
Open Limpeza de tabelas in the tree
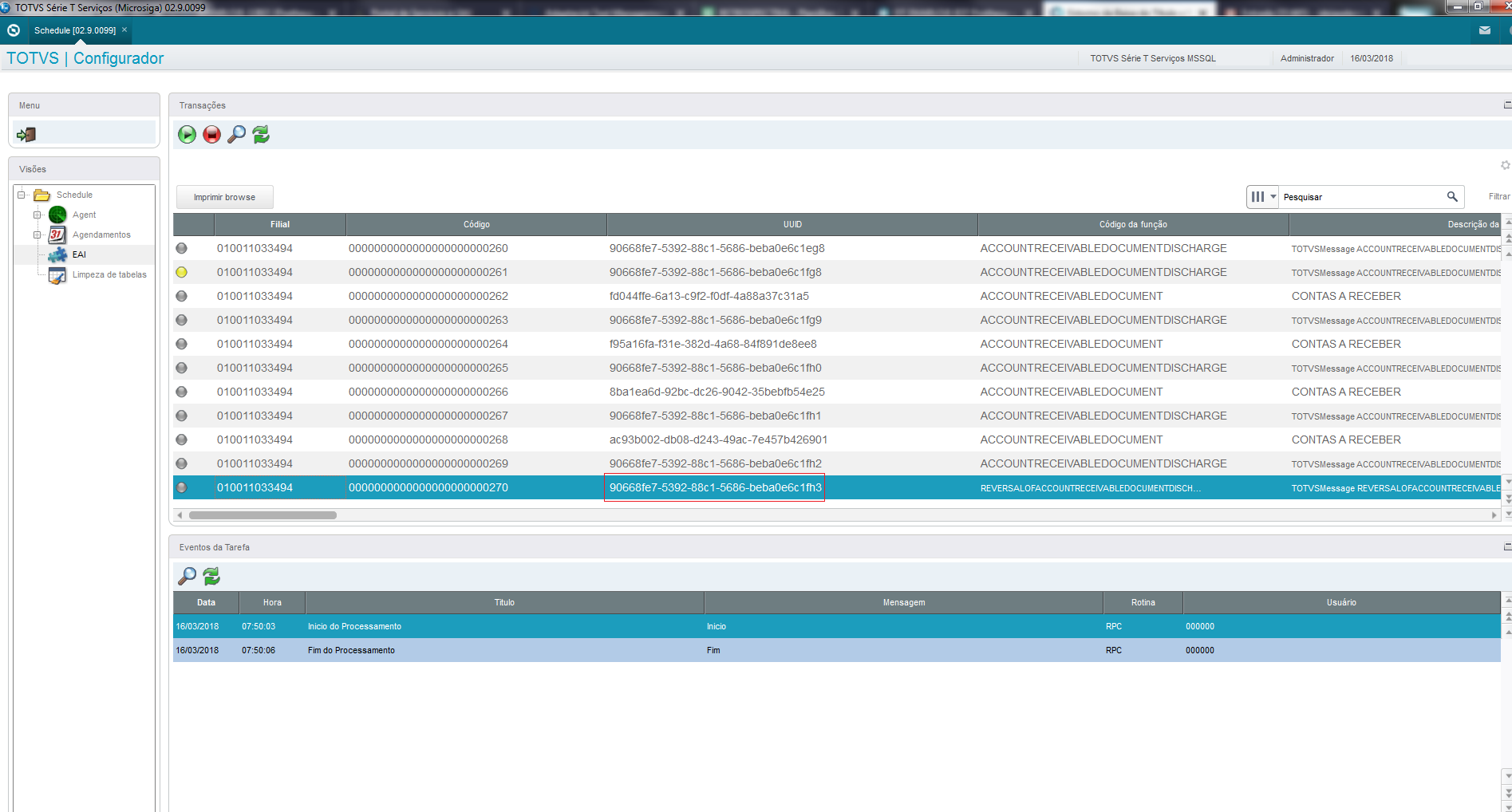click(109, 274)
